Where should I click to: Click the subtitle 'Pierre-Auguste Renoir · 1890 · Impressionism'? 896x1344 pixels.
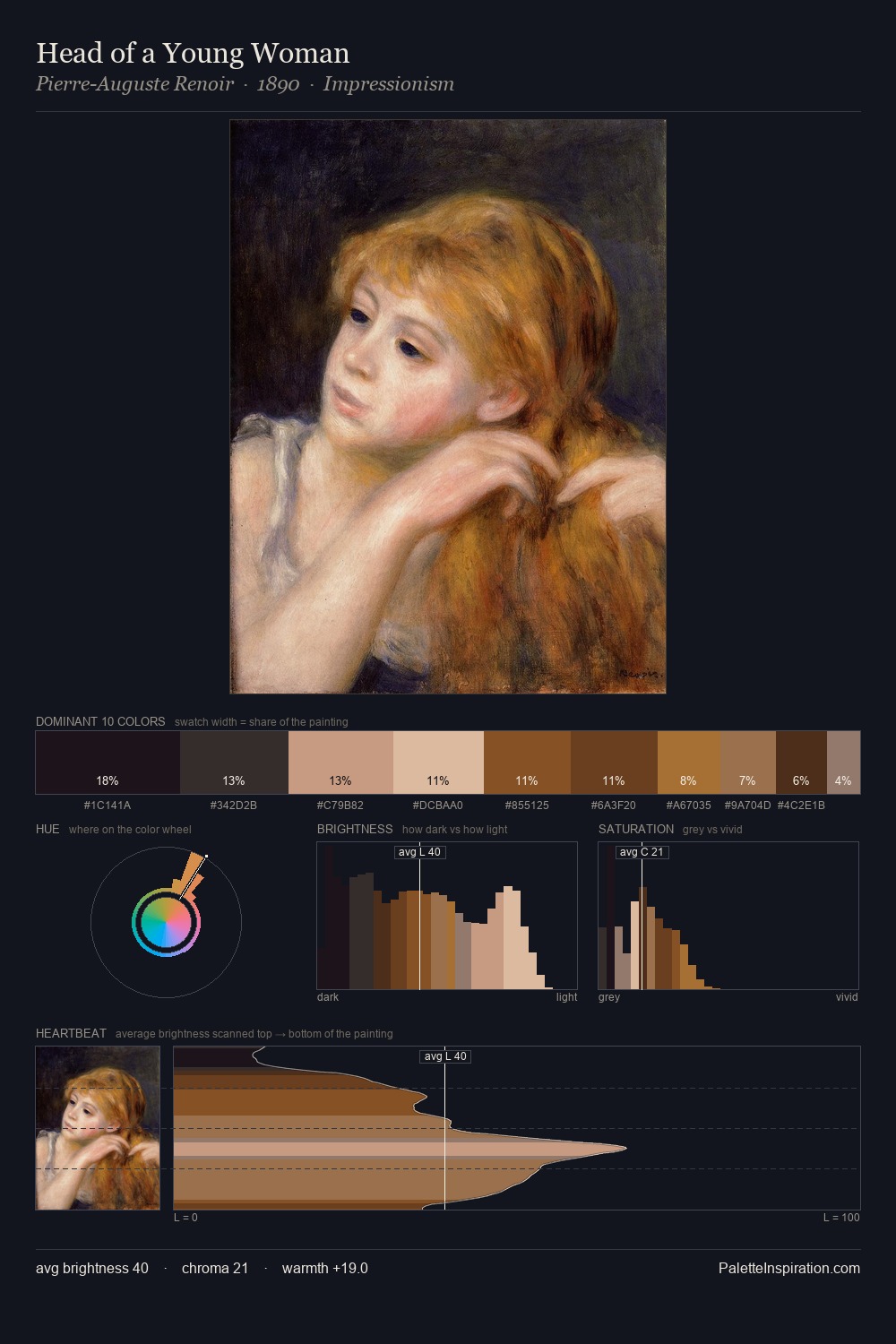coord(245,84)
